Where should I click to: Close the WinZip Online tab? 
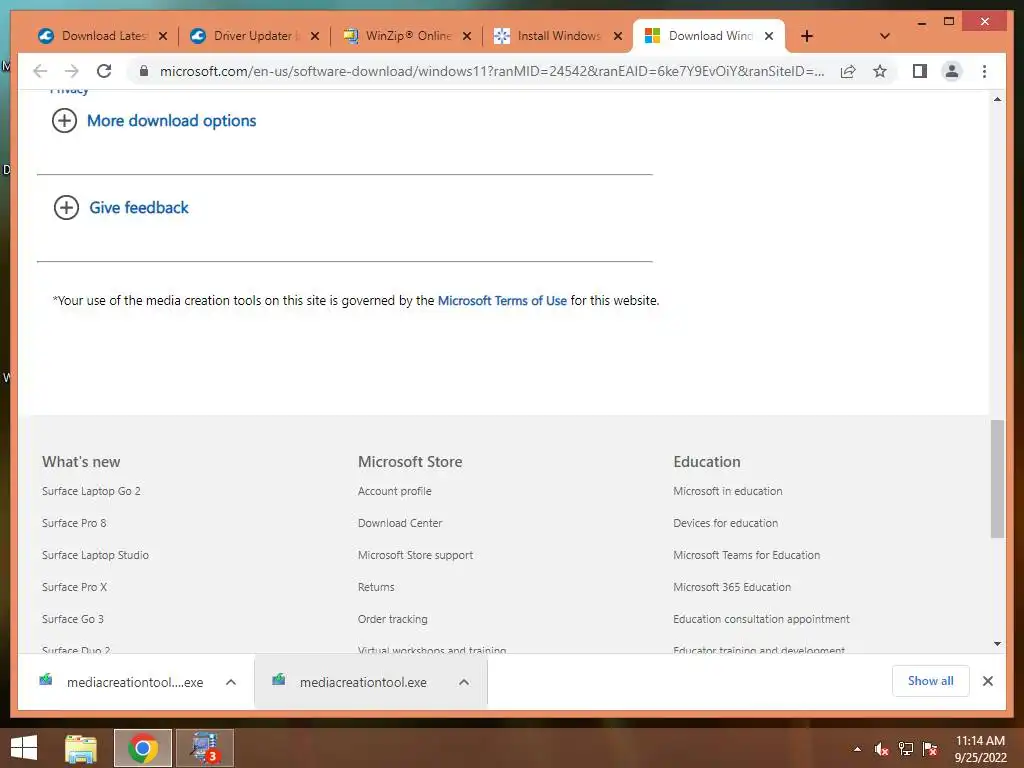467,36
